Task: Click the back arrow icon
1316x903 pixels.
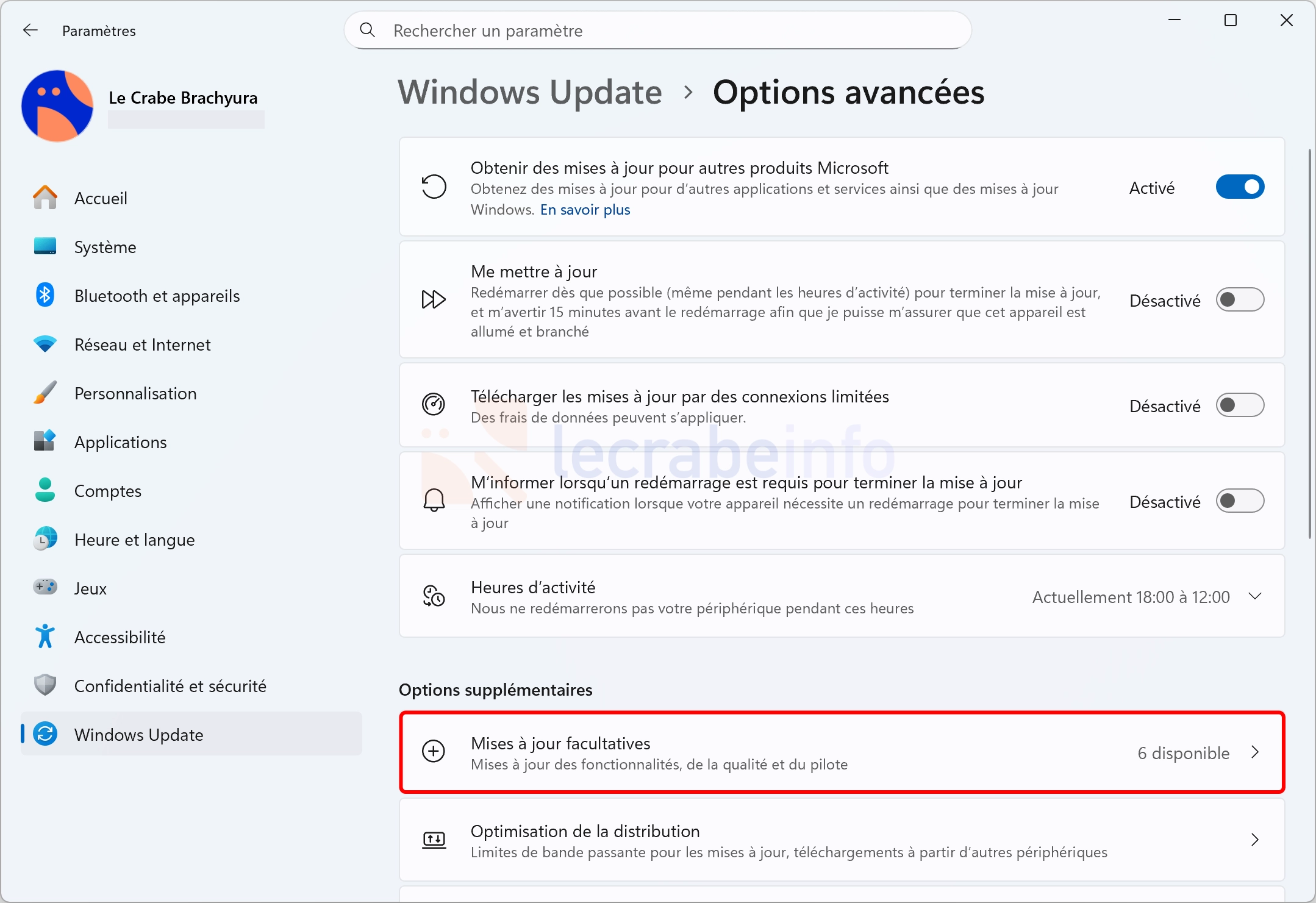Action: point(30,30)
